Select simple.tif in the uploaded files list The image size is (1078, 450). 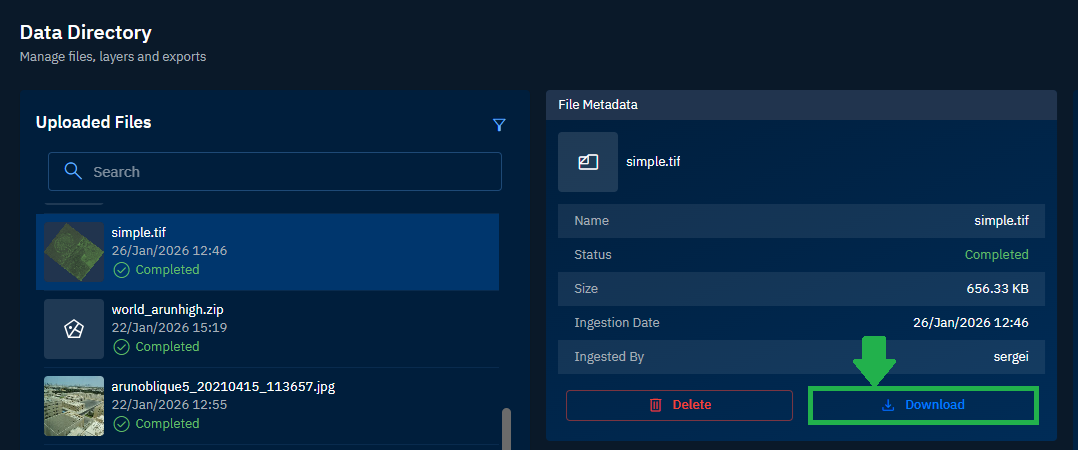[267, 251]
